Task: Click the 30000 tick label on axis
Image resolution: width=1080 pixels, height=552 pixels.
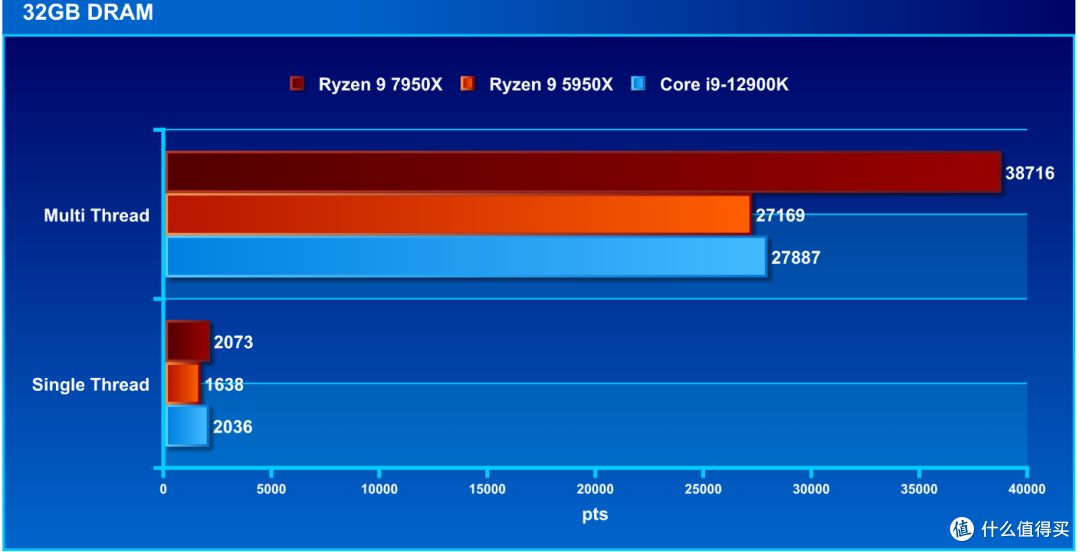Action: point(811,489)
